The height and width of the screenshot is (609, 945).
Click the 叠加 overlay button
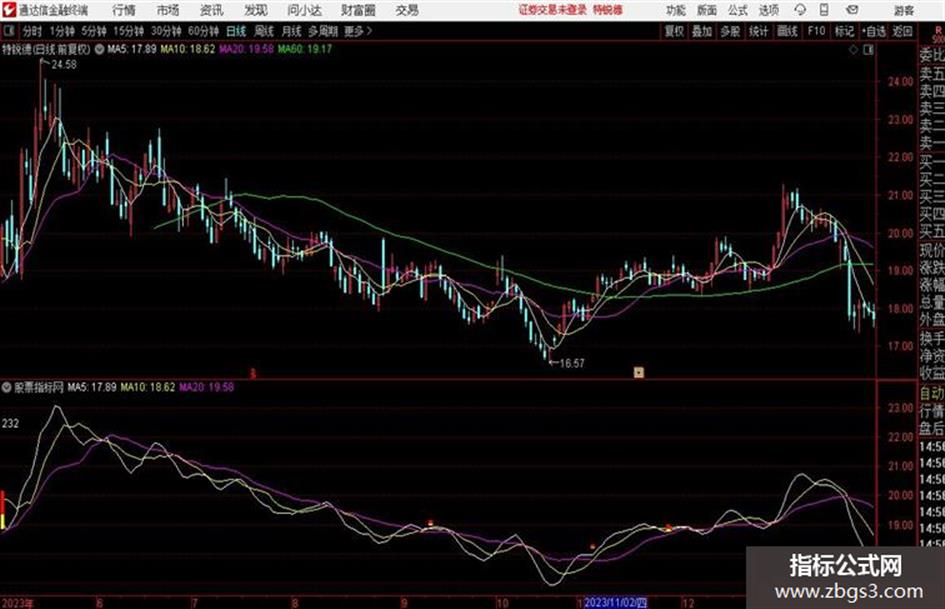702,31
